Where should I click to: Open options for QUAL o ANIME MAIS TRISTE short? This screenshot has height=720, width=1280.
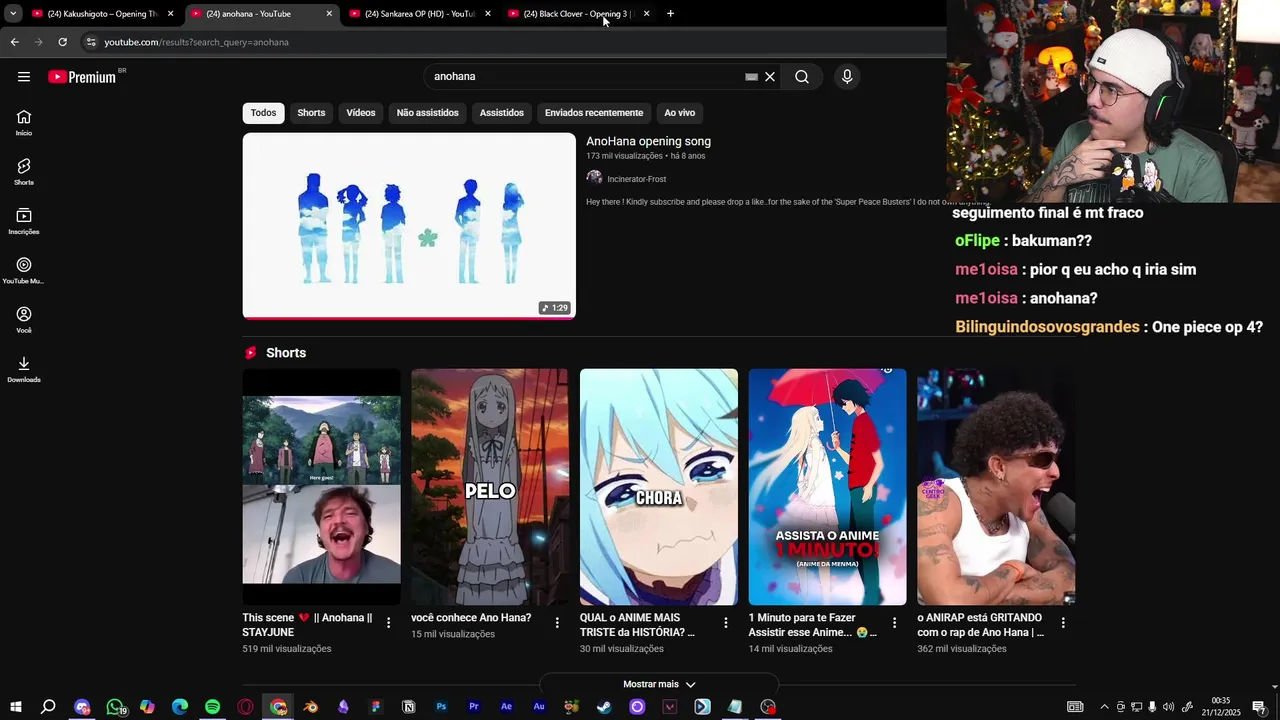point(726,622)
